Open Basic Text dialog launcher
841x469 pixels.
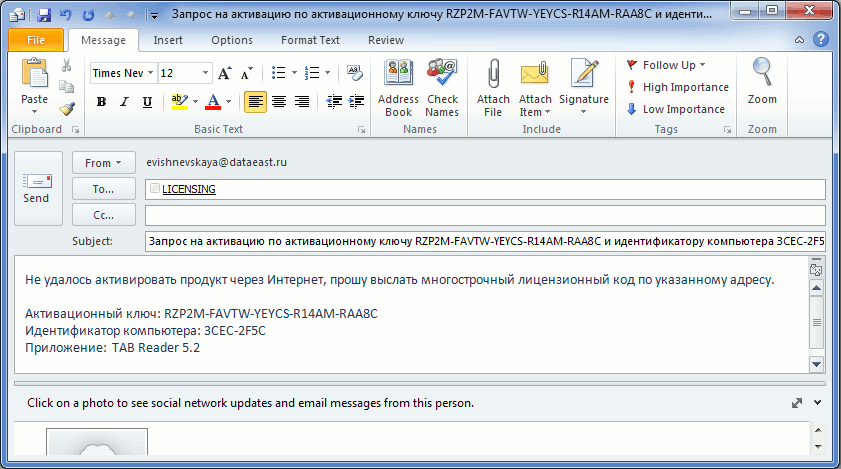(x=362, y=130)
